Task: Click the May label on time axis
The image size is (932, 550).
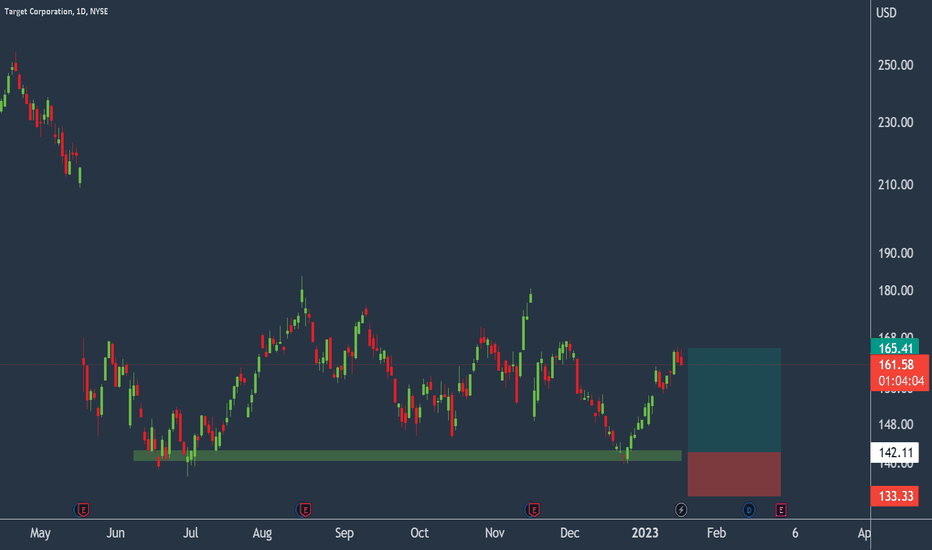Action: tap(40, 533)
